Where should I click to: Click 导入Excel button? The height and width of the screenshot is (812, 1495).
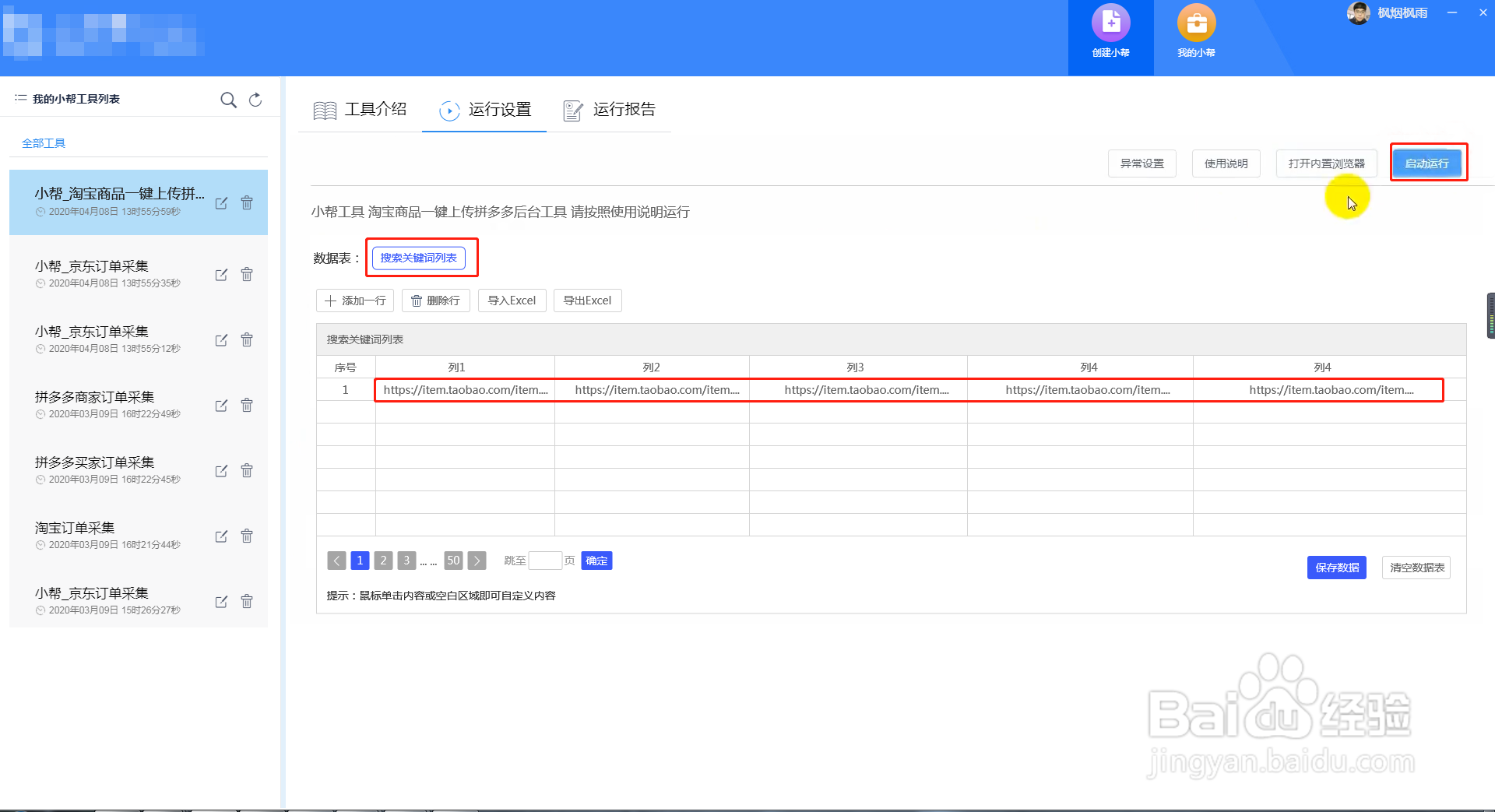pos(512,301)
